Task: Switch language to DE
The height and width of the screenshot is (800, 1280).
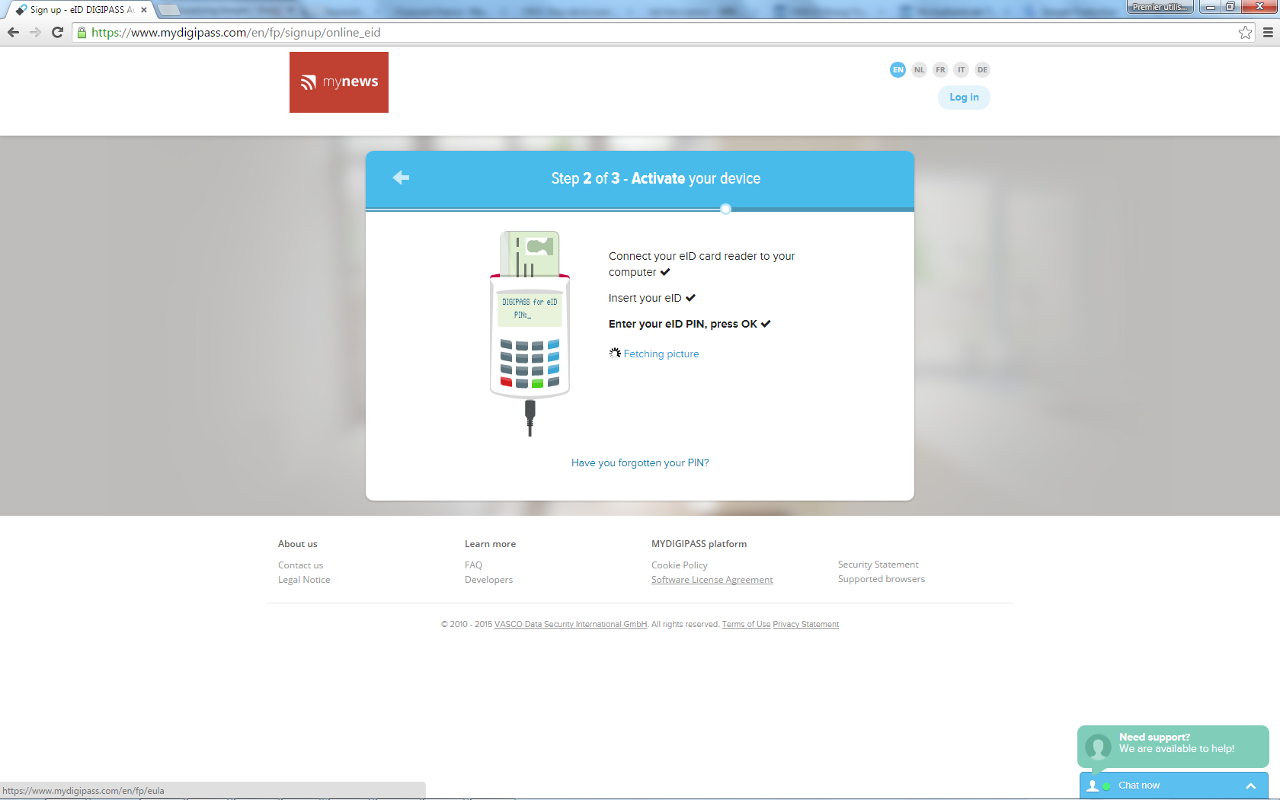Action: pos(982,69)
